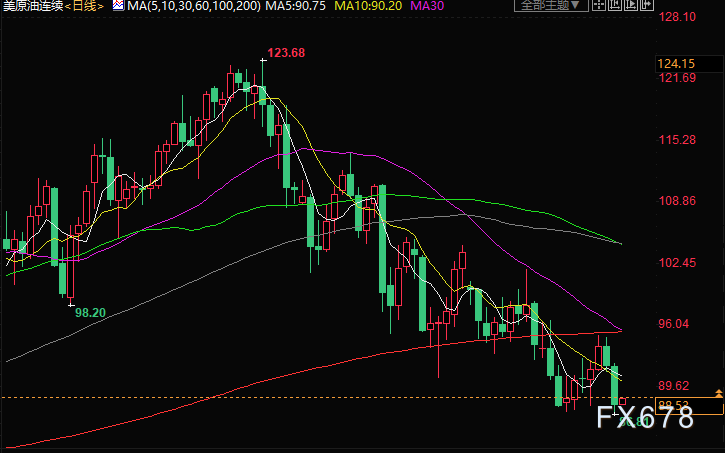Click the orange up-arrow marker above the 89.53 price box
Screen dimensions: 725x453
[719, 393]
